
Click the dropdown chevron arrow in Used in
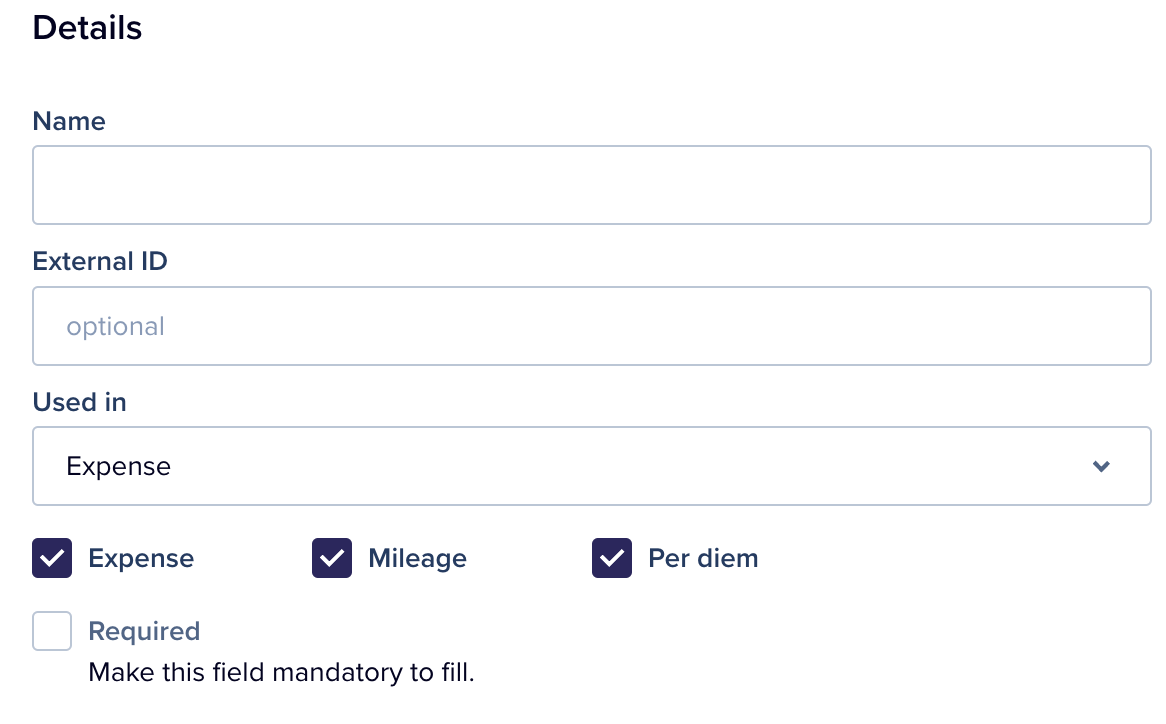tap(1101, 467)
